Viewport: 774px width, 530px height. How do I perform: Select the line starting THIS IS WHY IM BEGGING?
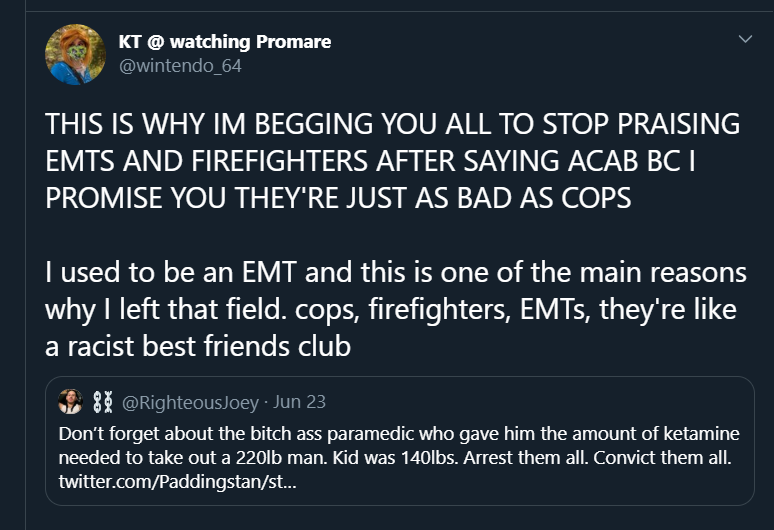coord(392,123)
